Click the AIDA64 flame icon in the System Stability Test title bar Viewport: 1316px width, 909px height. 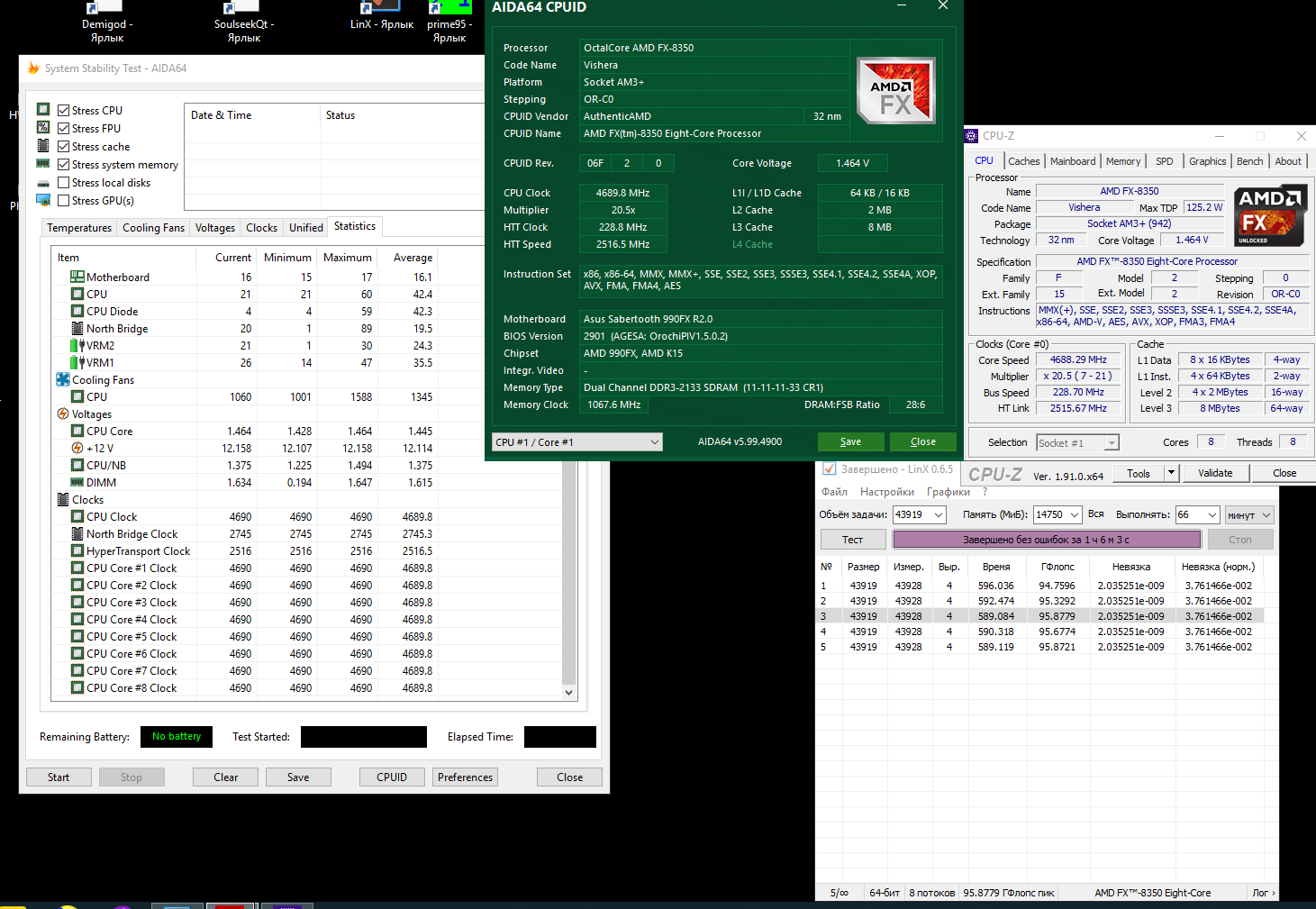[33, 68]
